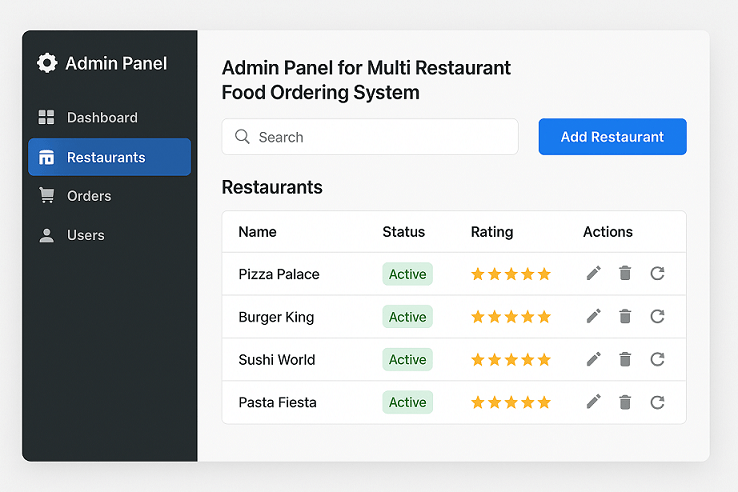738x492 pixels.
Task: Click the refresh icon for Burger King
Action: pos(657,316)
